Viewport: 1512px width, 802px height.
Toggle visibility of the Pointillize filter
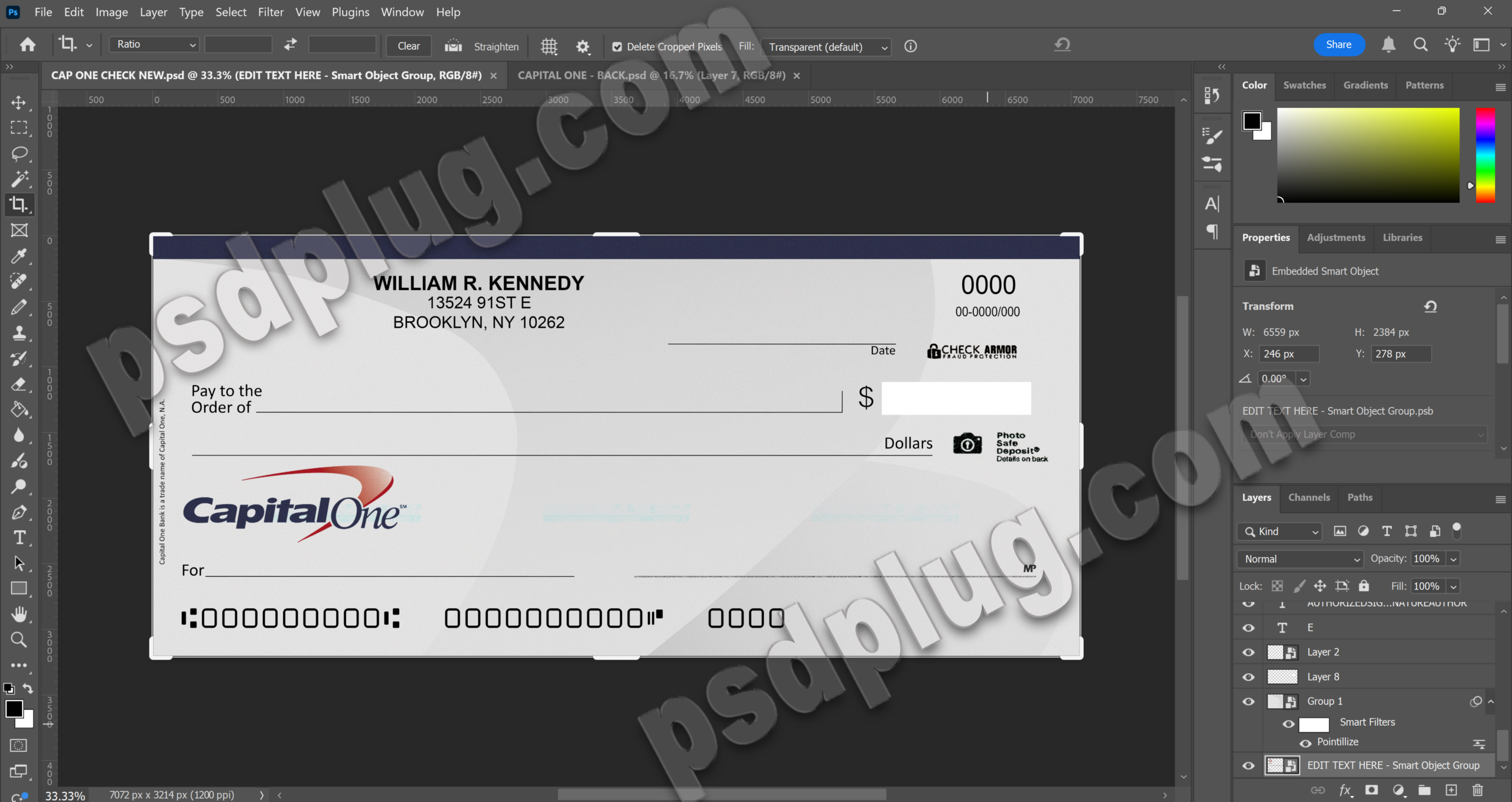1305,743
